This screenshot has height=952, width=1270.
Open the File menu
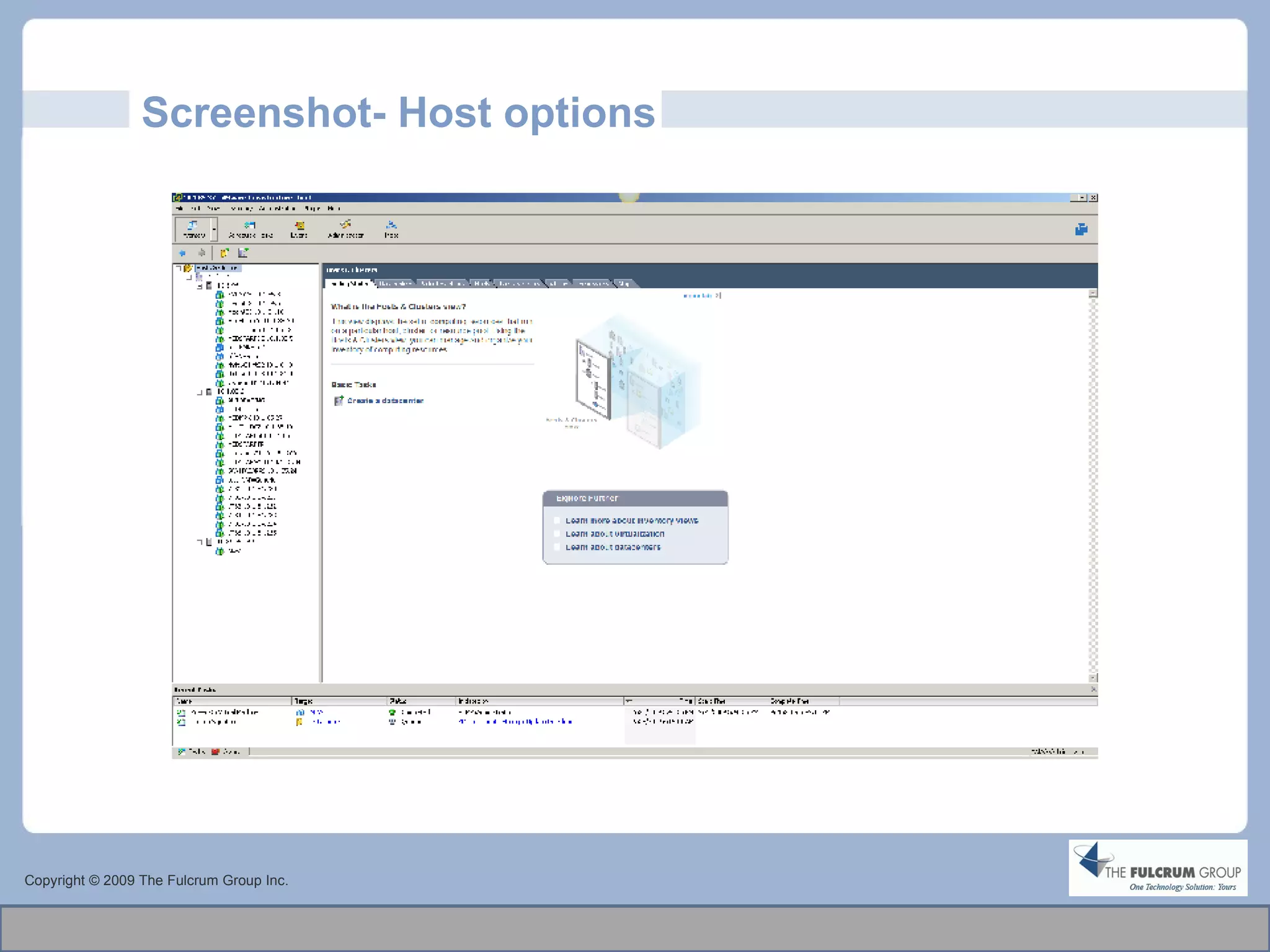pyautogui.click(x=179, y=209)
